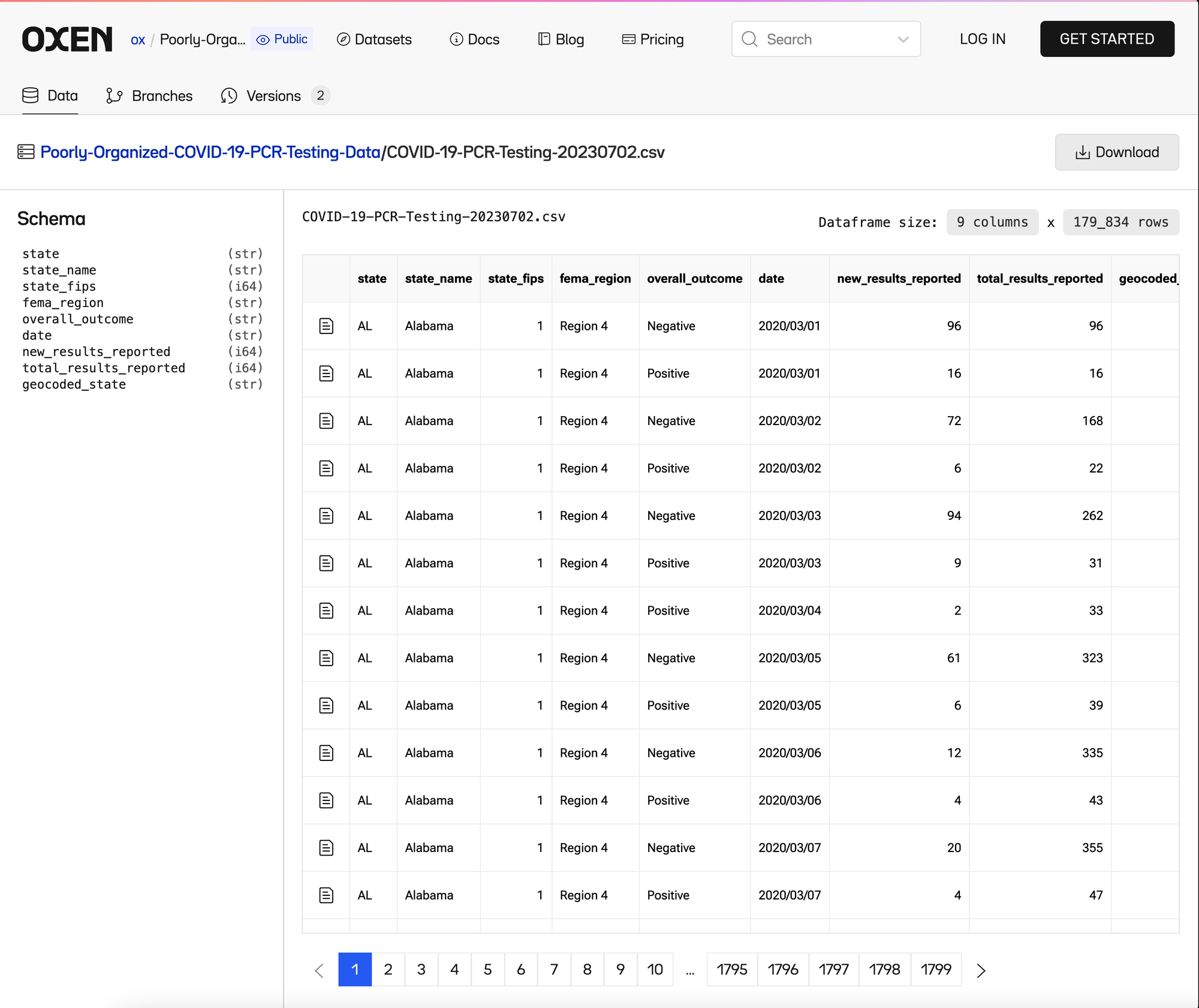Click the row icon for first Alabama row
1199x1008 pixels.
click(326, 326)
